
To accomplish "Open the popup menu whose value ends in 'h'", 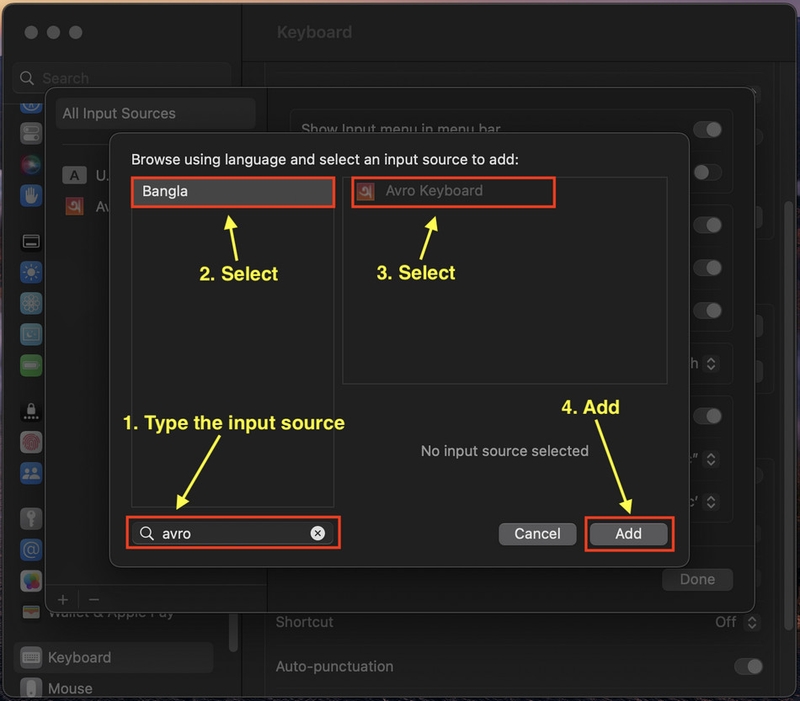I will click(710, 363).
